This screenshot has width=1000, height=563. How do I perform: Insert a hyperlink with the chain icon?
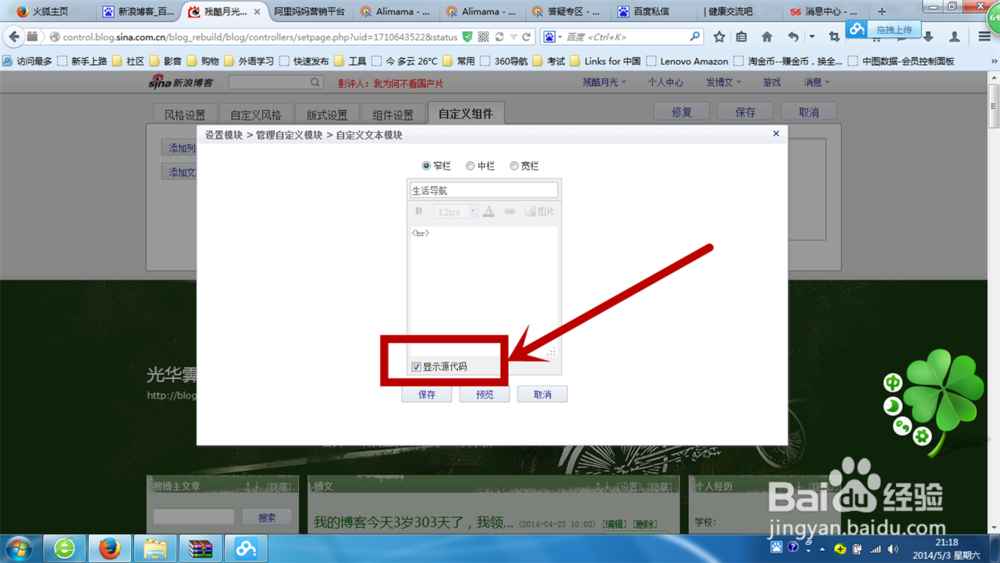point(510,211)
